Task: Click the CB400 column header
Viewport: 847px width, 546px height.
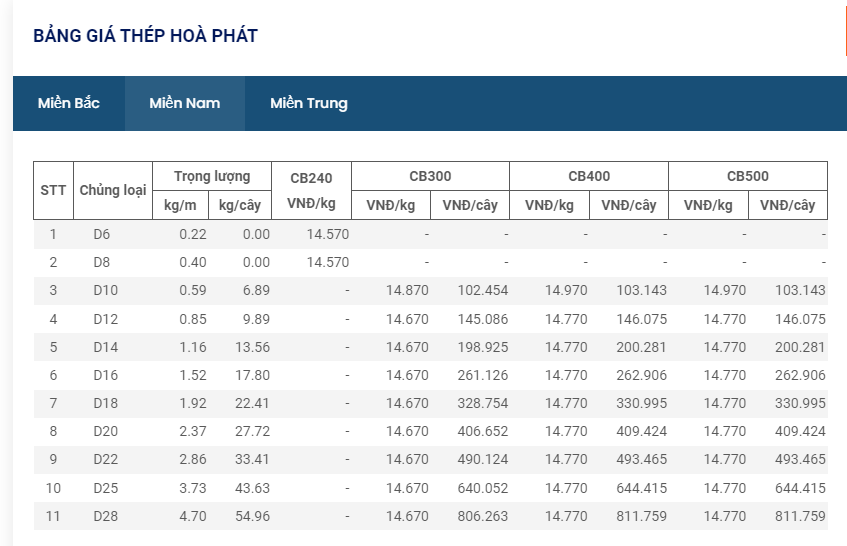Action: pos(589,176)
